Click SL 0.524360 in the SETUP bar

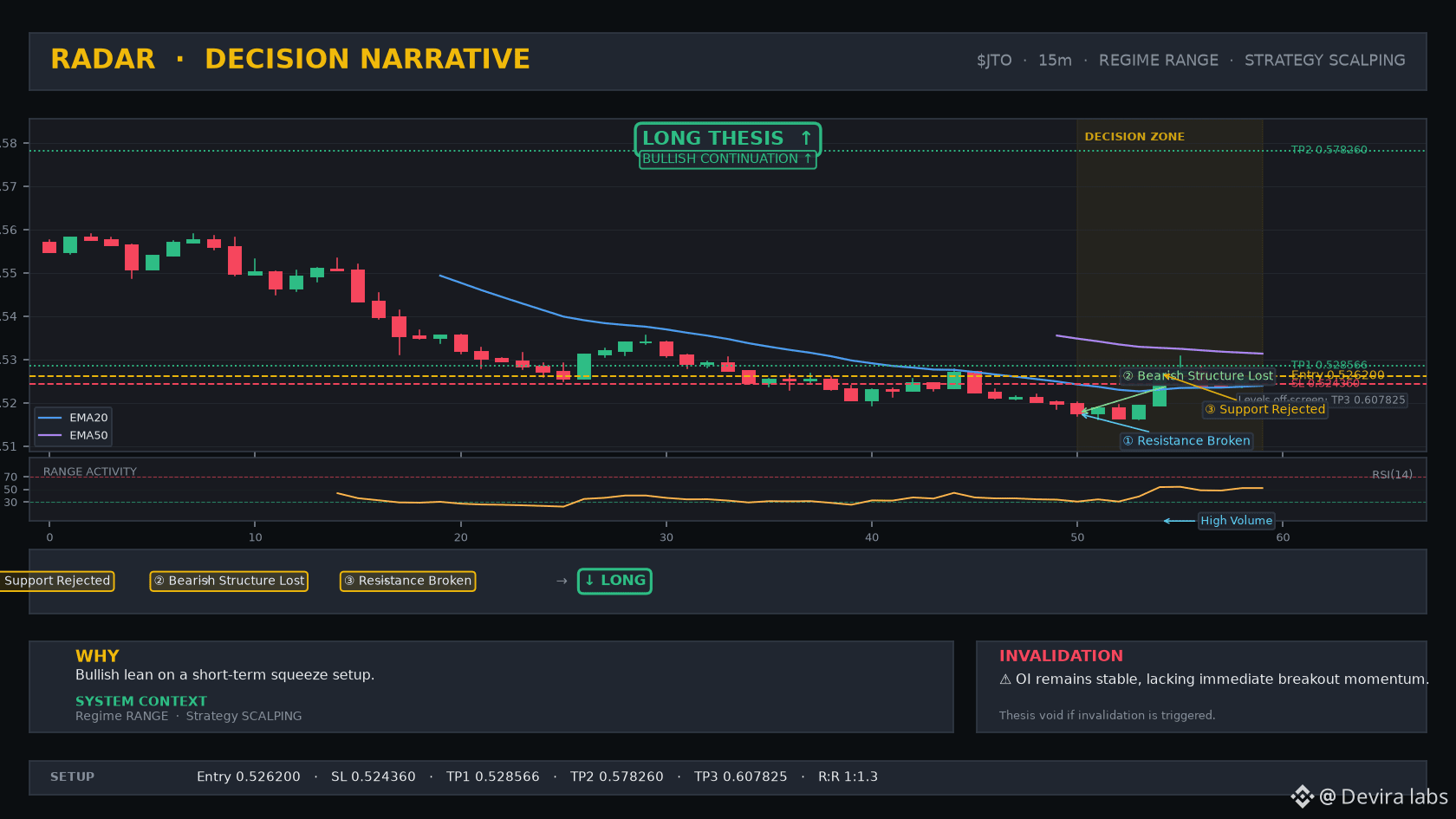click(374, 777)
